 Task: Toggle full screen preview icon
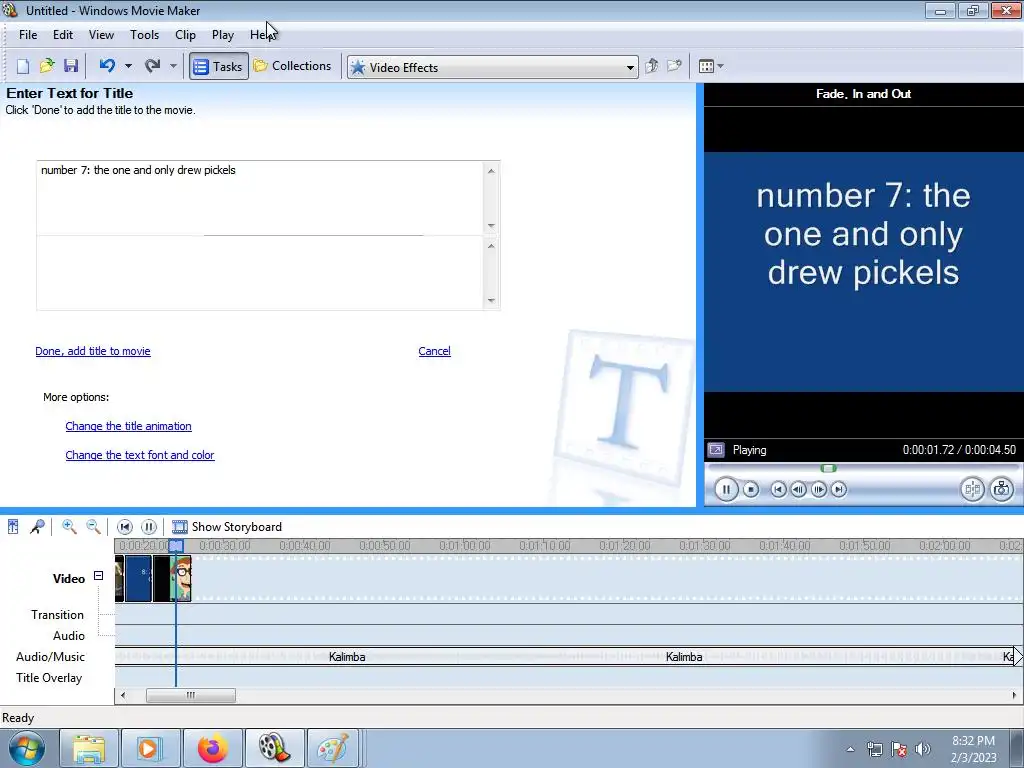(716, 450)
